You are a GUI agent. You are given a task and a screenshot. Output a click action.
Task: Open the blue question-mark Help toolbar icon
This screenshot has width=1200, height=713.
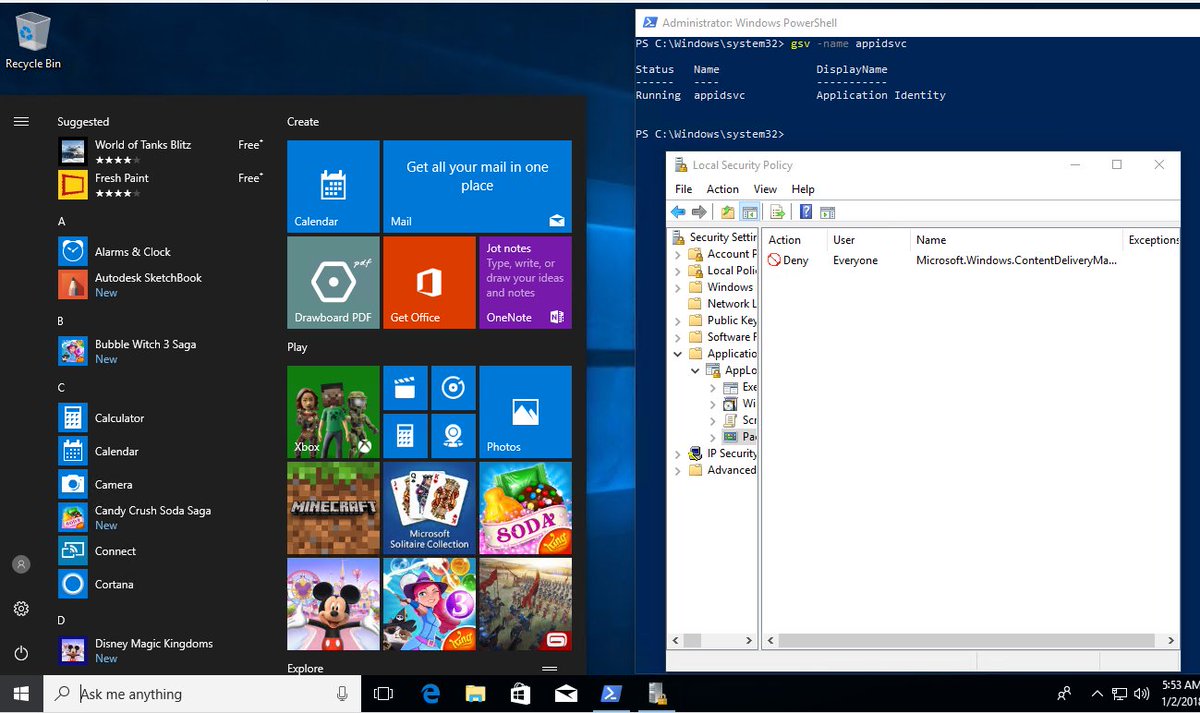pos(806,212)
